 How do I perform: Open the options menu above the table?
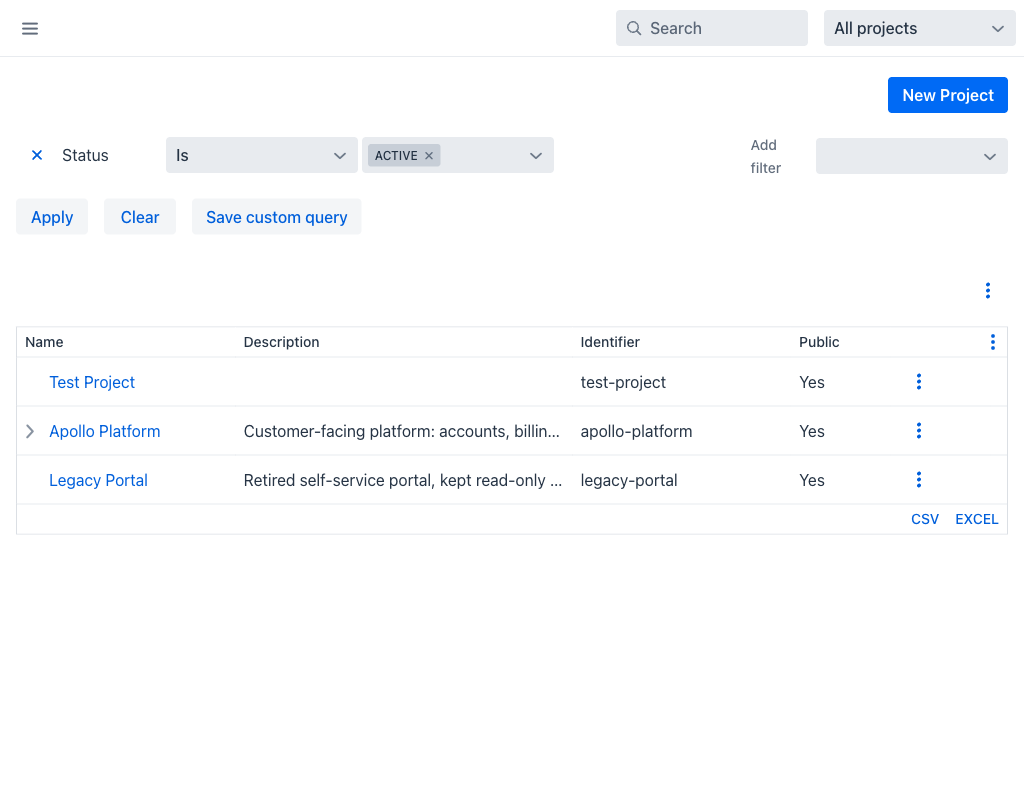(x=987, y=291)
